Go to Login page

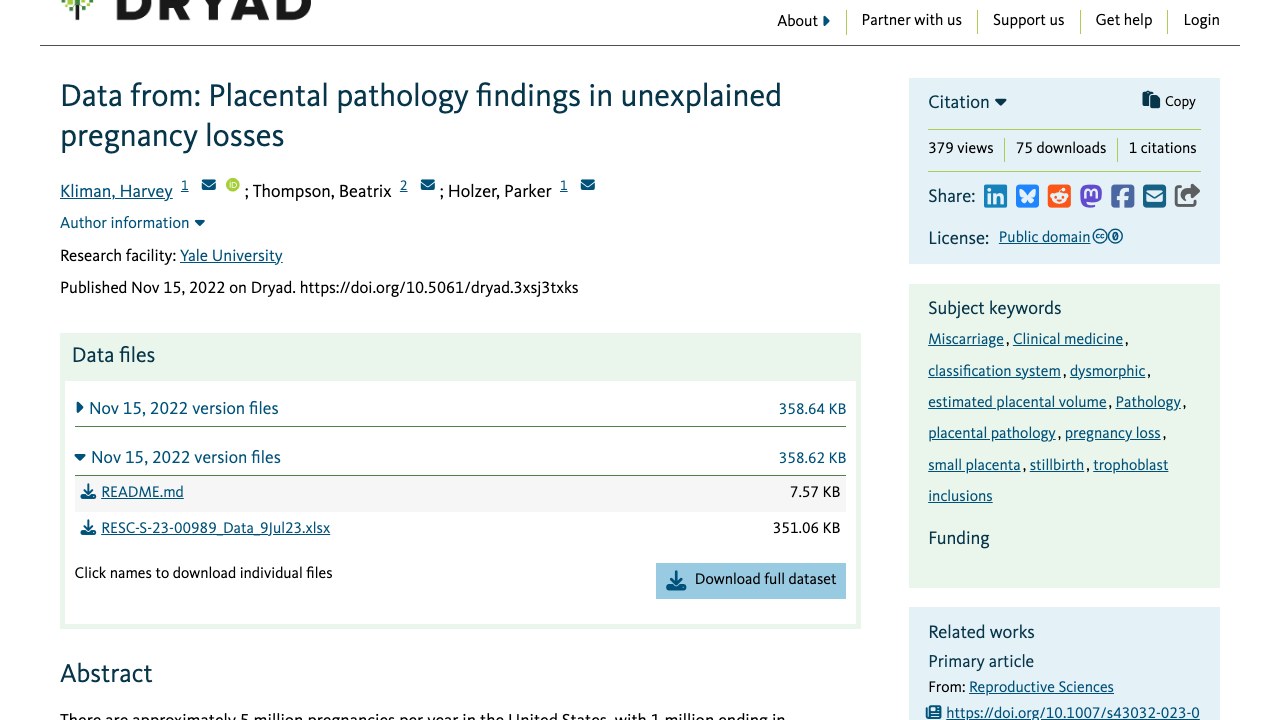[1201, 20]
